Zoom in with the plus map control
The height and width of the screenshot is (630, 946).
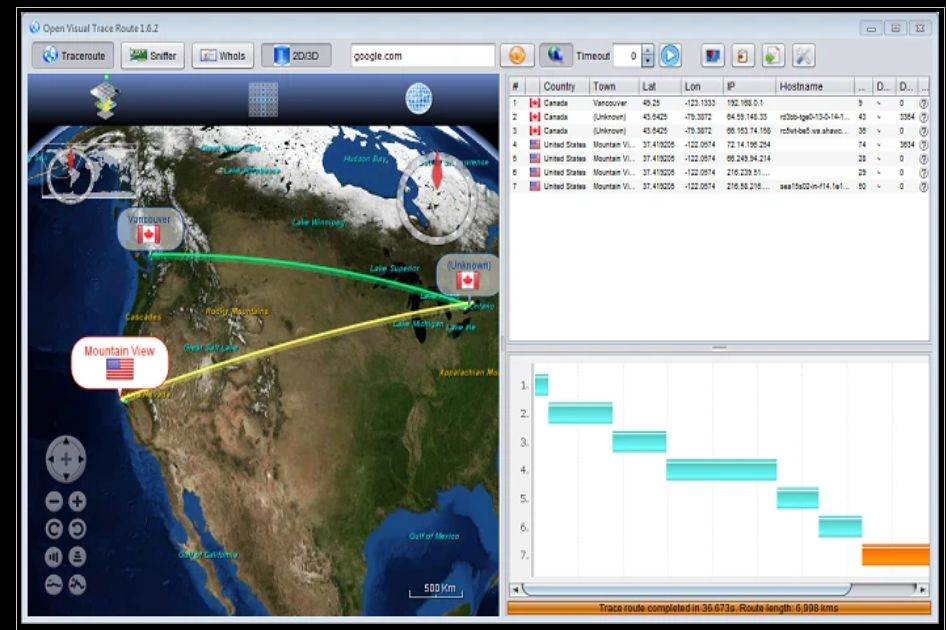(77, 501)
